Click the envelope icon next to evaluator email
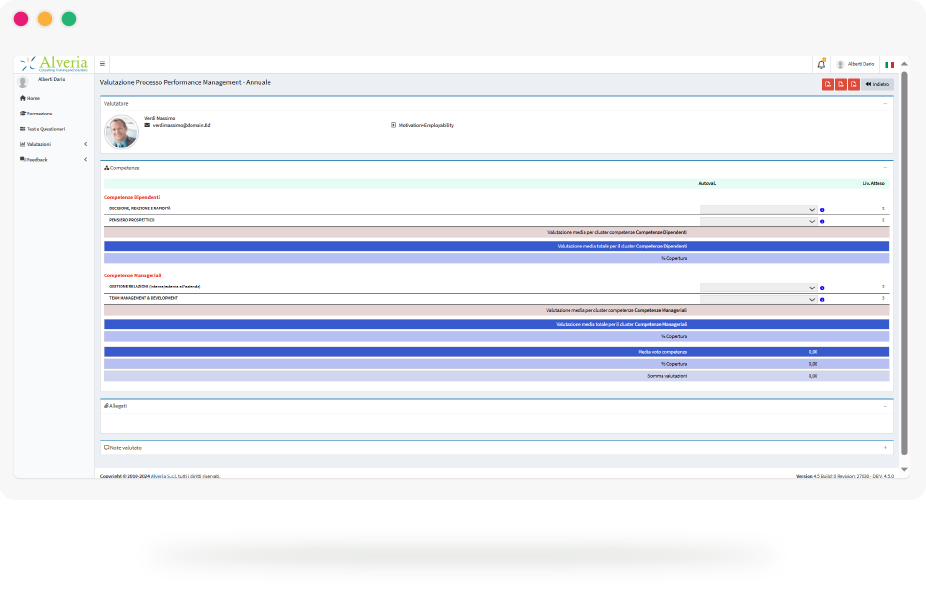The image size is (926, 599). point(147,125)
